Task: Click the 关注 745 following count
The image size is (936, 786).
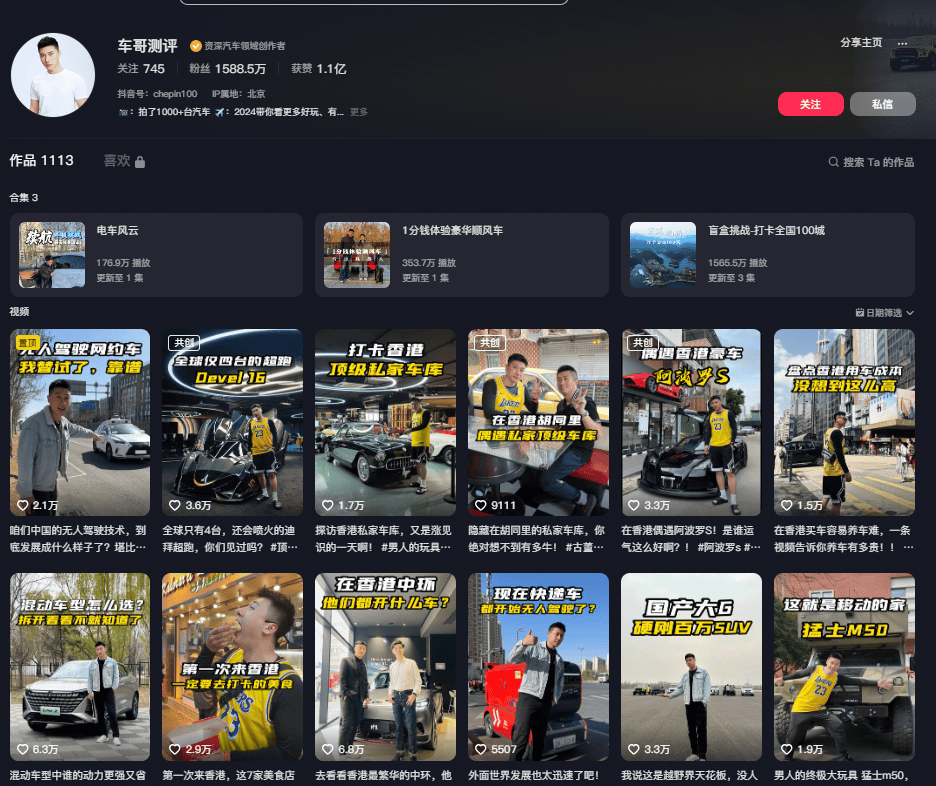Action: tap(141, 69)
